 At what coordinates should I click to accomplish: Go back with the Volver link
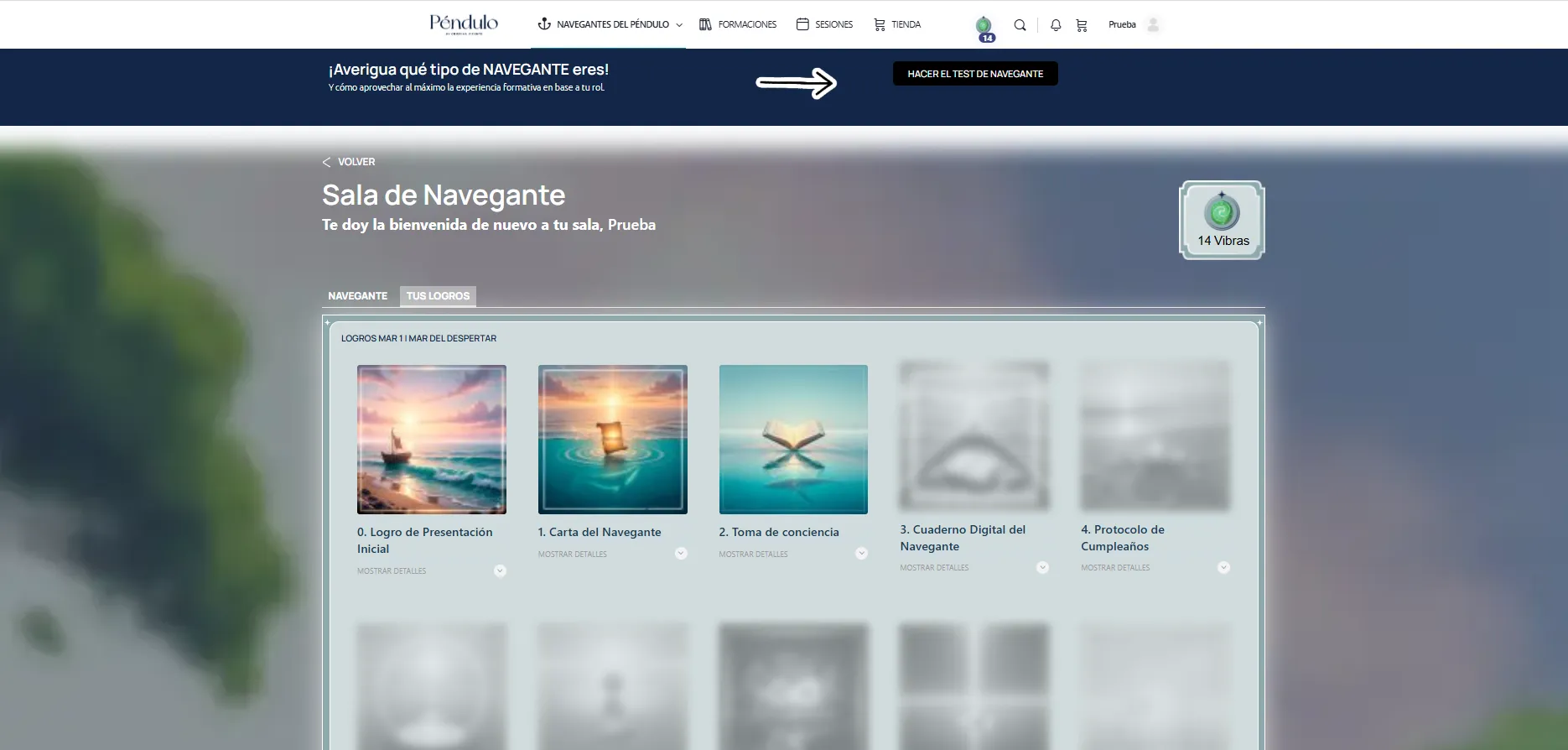[356, 162]
